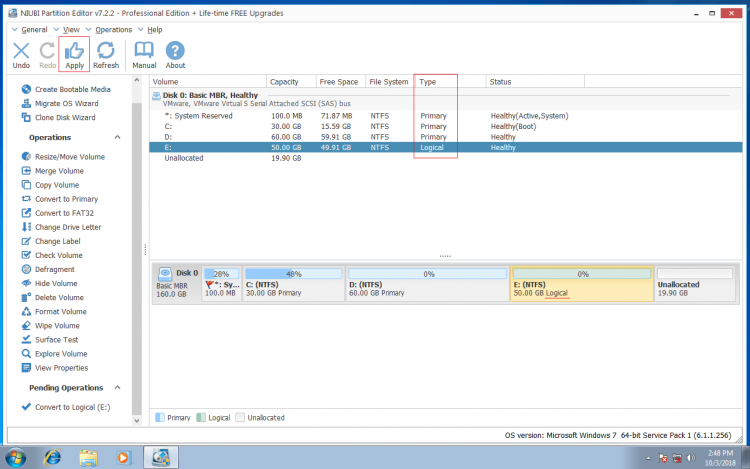Select the D: volume row in list

tap(446, 137)
